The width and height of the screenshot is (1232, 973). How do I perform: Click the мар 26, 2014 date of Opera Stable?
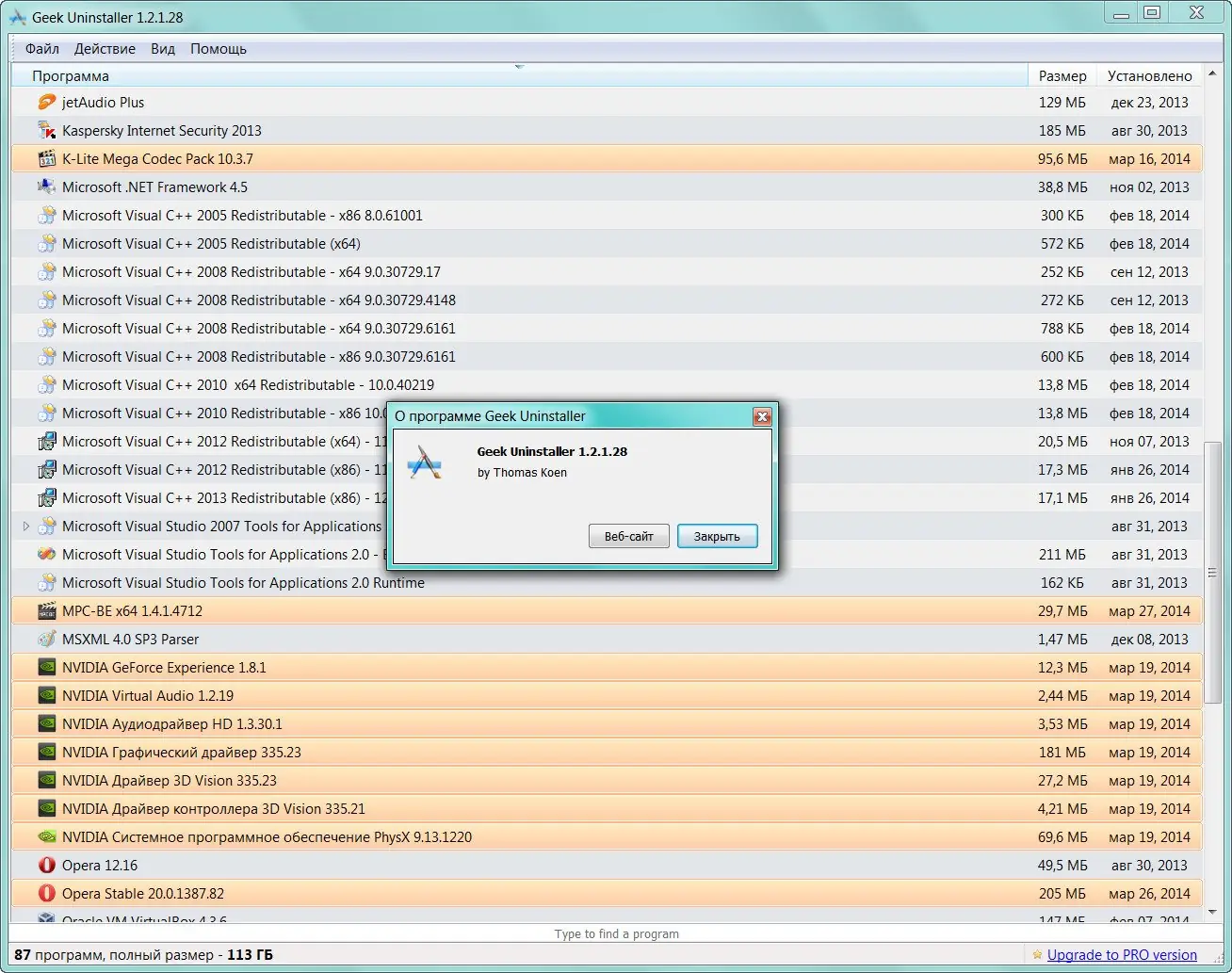point(1149,893)
